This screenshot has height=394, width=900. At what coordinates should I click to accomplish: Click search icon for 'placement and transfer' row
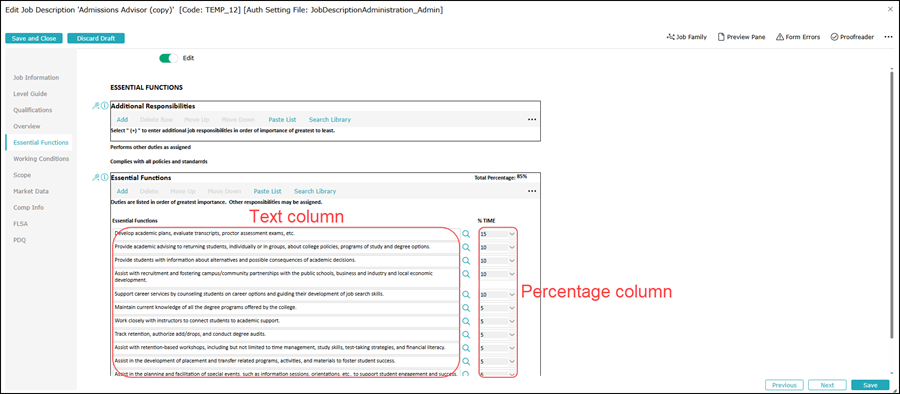coord(466,362)
